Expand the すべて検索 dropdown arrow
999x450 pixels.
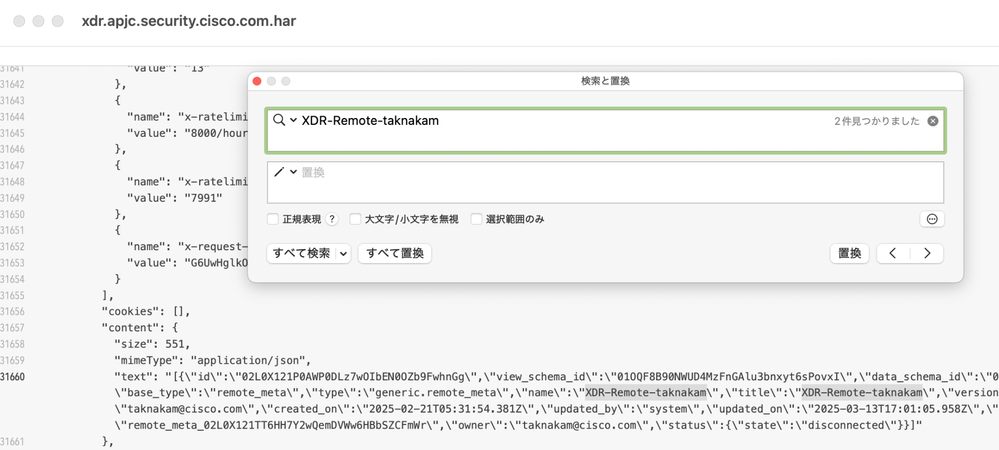344,254
